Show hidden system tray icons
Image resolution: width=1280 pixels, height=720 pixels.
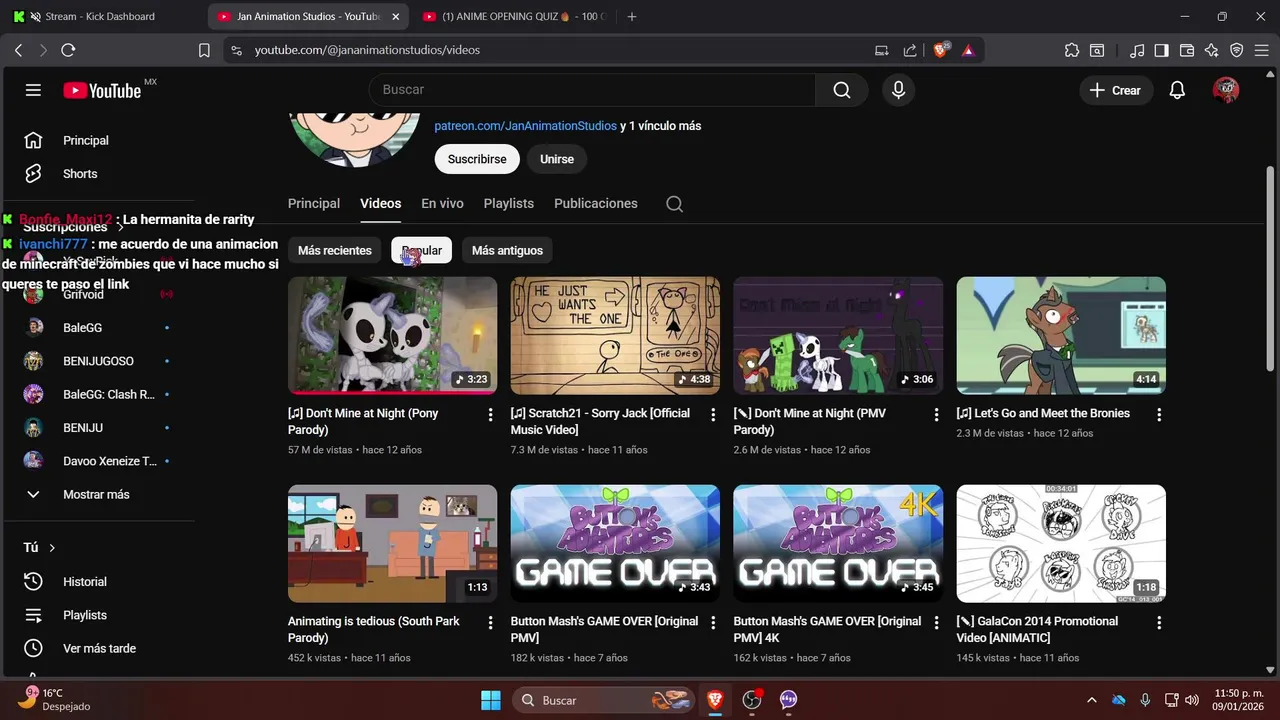(x=1091, y=700)
